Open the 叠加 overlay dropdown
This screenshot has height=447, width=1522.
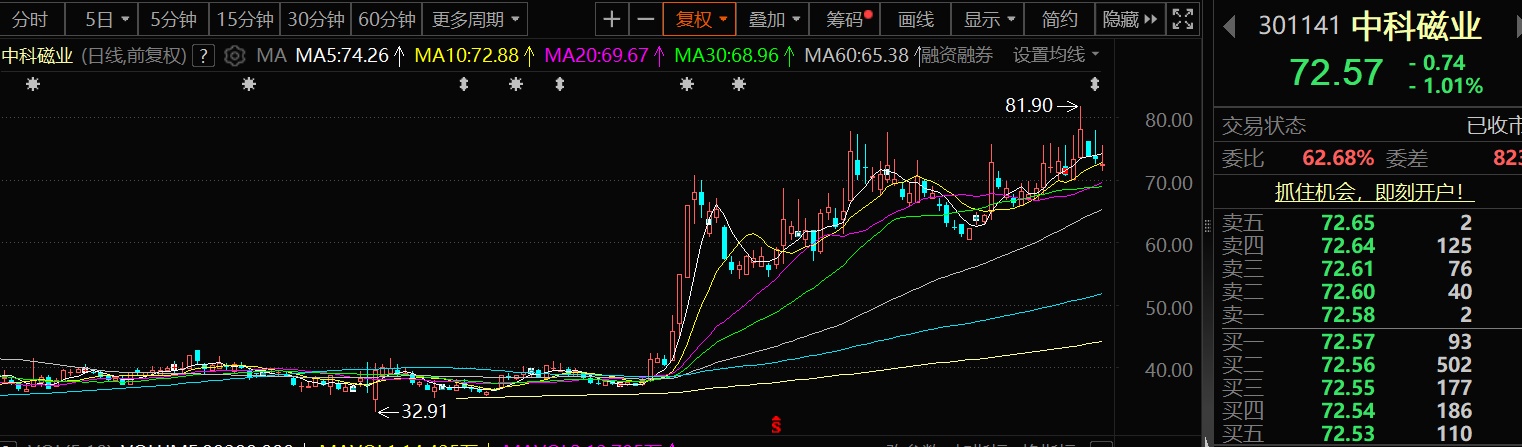coord(774,18)
